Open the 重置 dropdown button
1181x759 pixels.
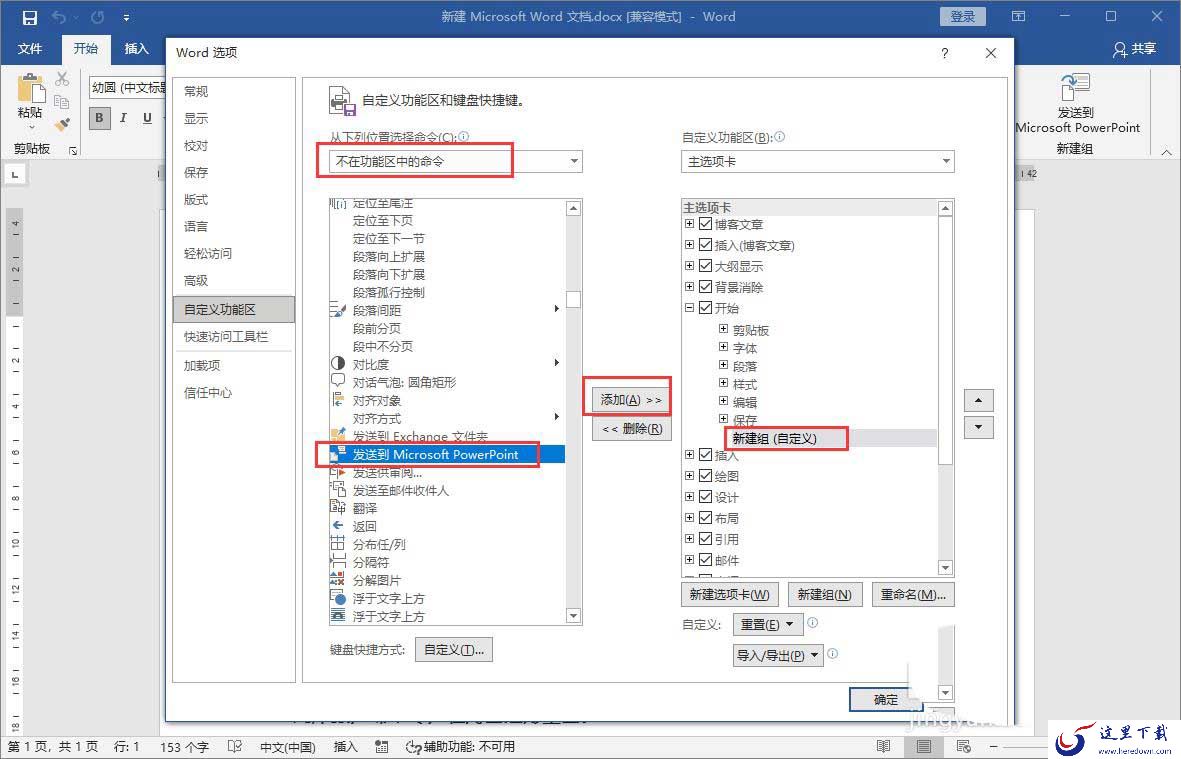coord(768,624)
